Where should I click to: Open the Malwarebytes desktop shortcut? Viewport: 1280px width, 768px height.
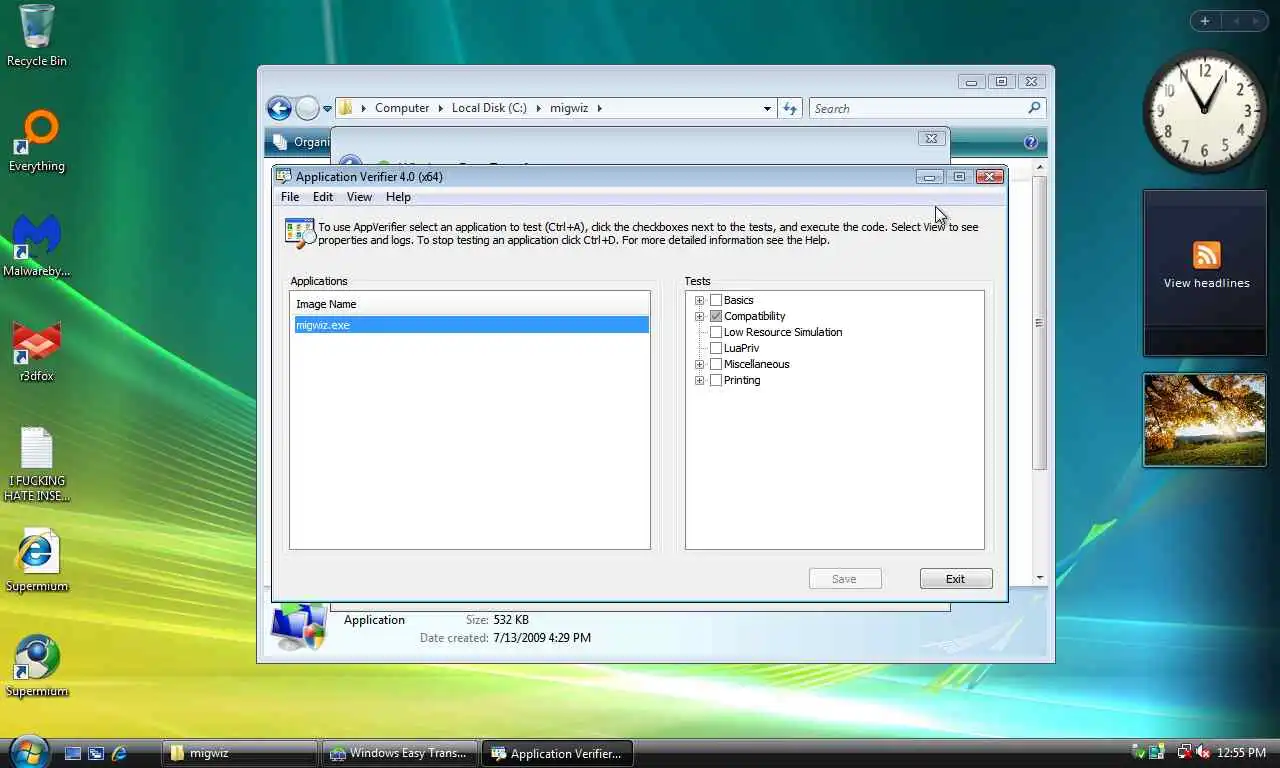pyautogui.click(x=37, y=246)
